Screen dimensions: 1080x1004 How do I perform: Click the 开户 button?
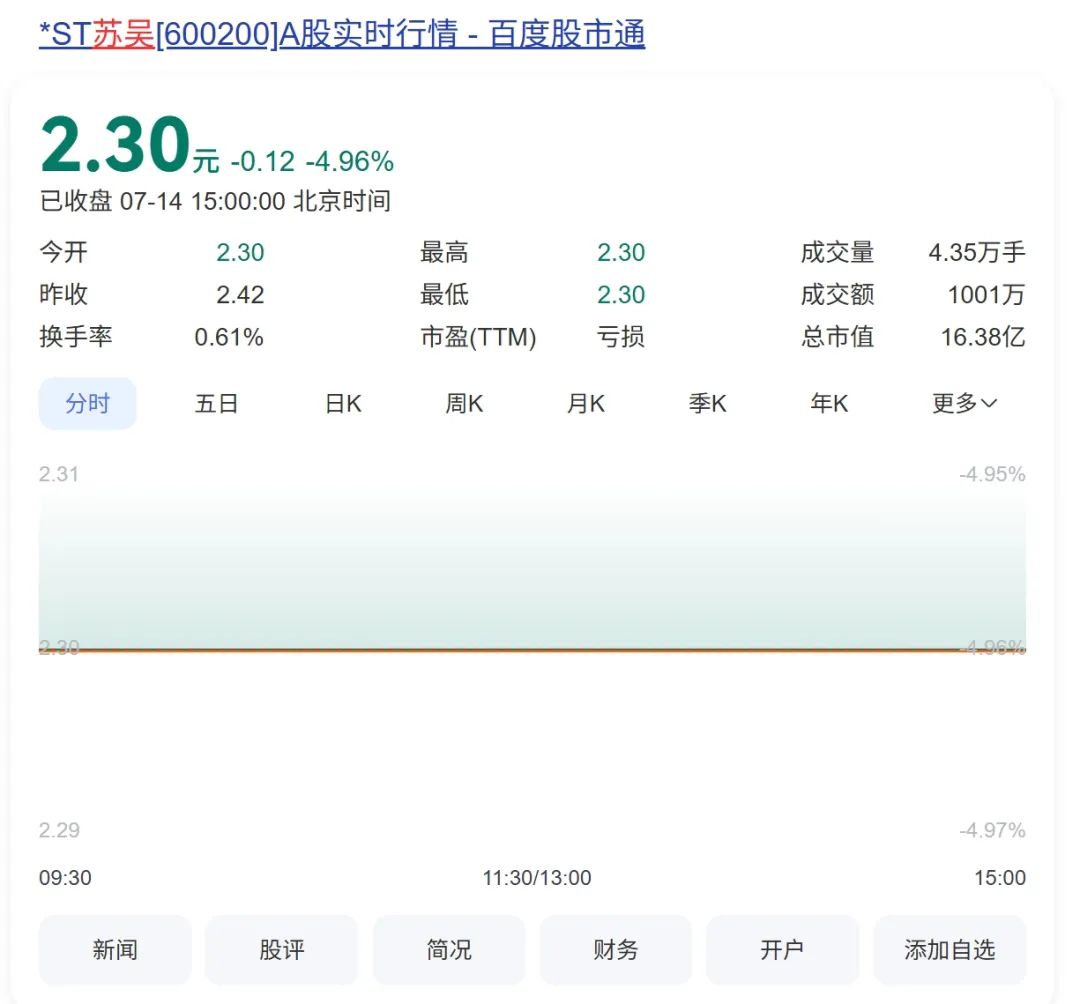point(782,950)
